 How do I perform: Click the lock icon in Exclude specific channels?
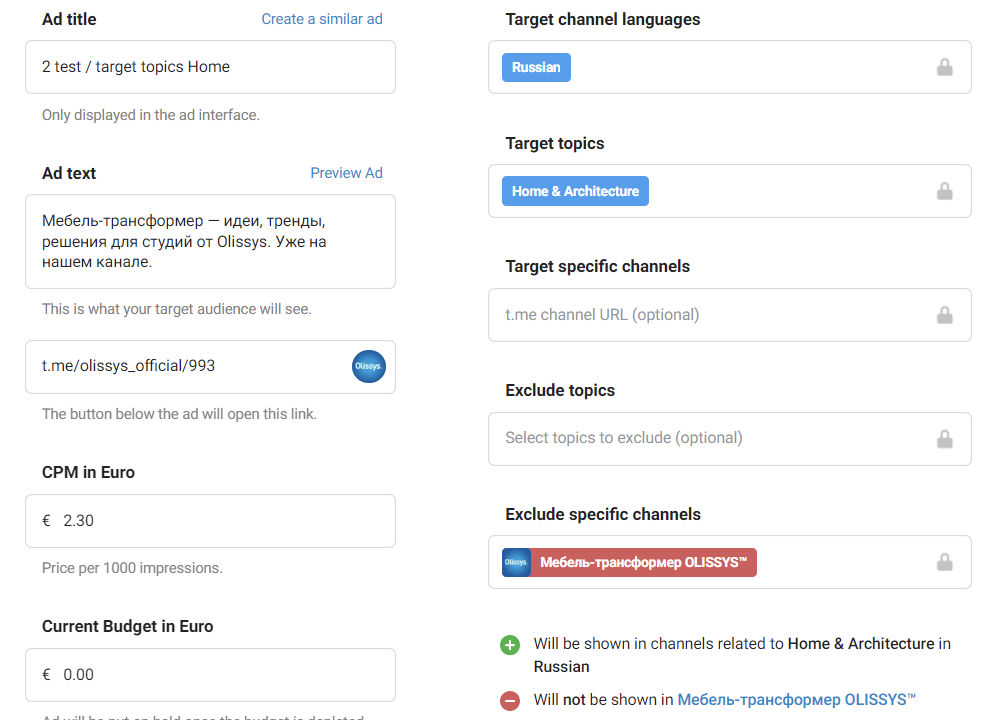(x=944, y=562)
